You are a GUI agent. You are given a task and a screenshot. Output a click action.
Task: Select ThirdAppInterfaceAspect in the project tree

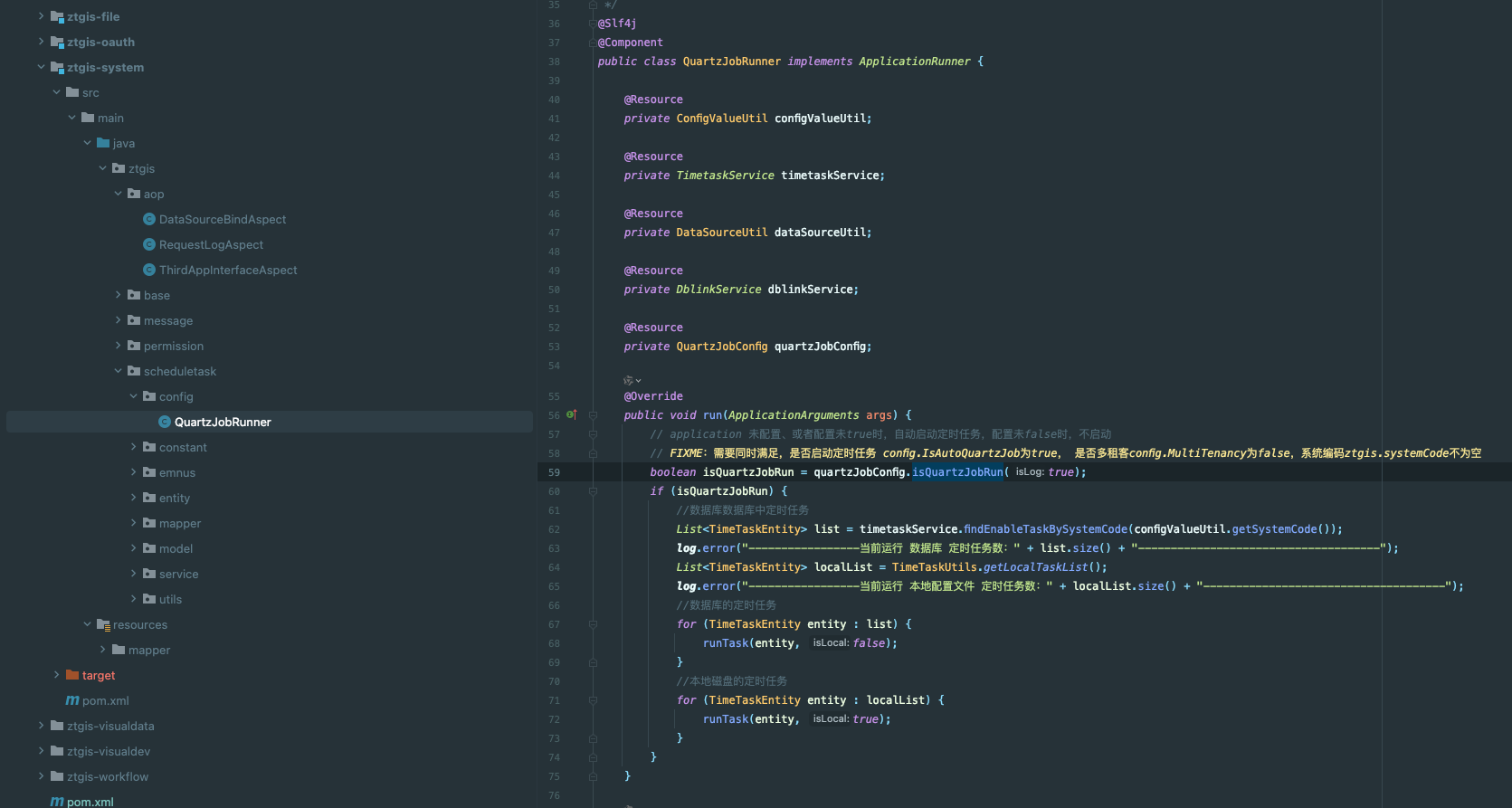point(228,270)
